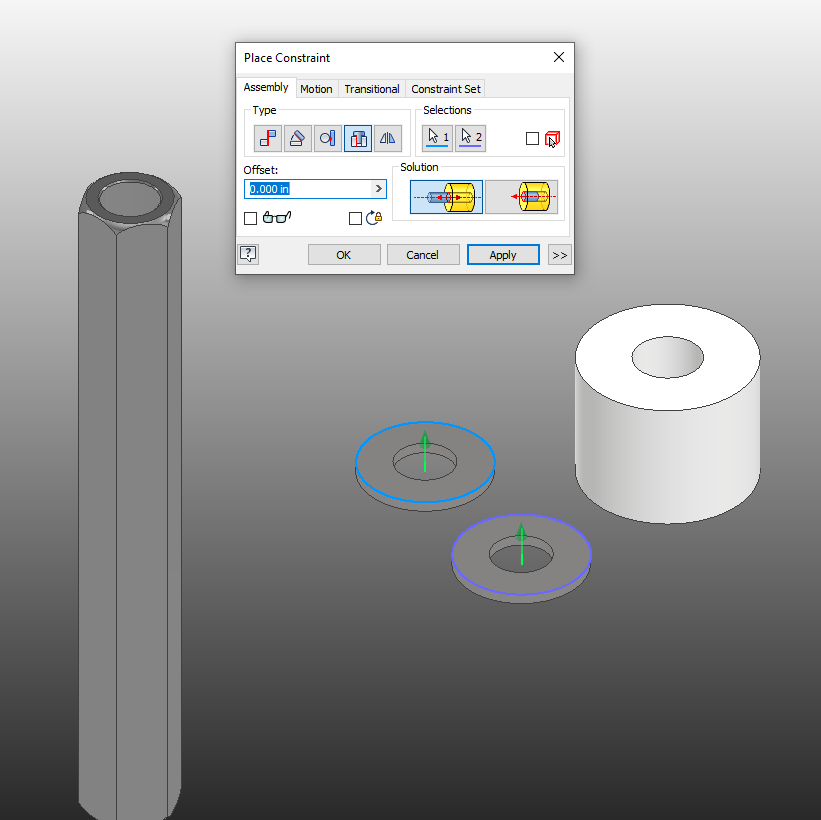This screenshot has width=821, height=820.
Task: Pick the white cylindrical spacer part
Action: (668, 414)
